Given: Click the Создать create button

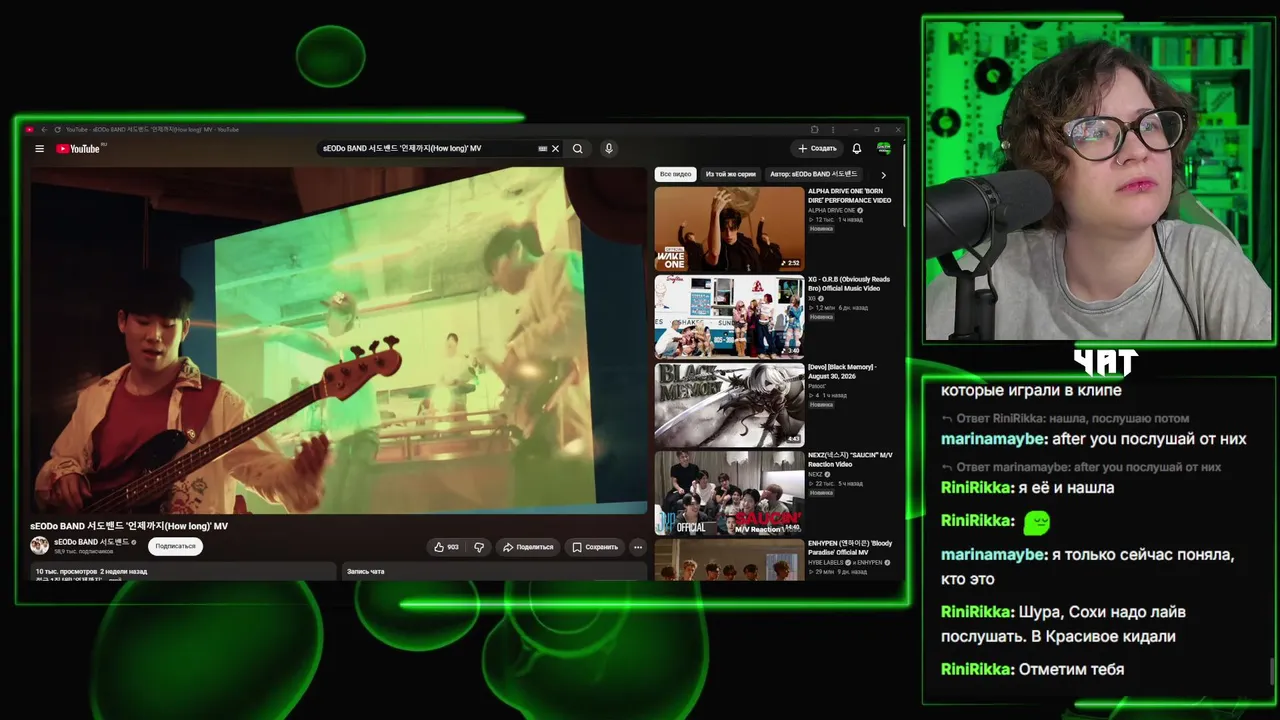Looking at the screenshot, I should pyautogui.click(x=817, y=149).
